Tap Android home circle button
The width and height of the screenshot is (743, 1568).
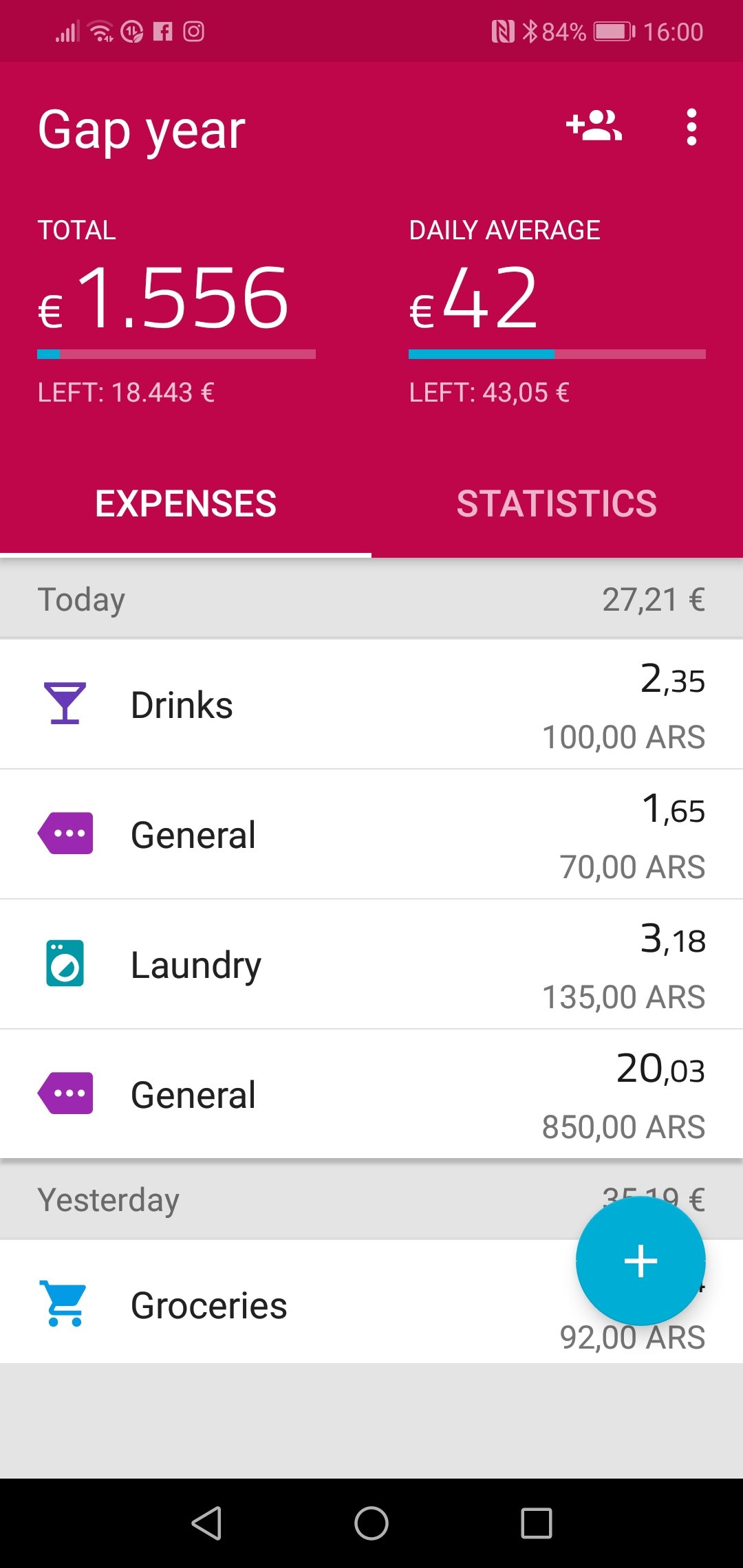[x=371, y=1523]
